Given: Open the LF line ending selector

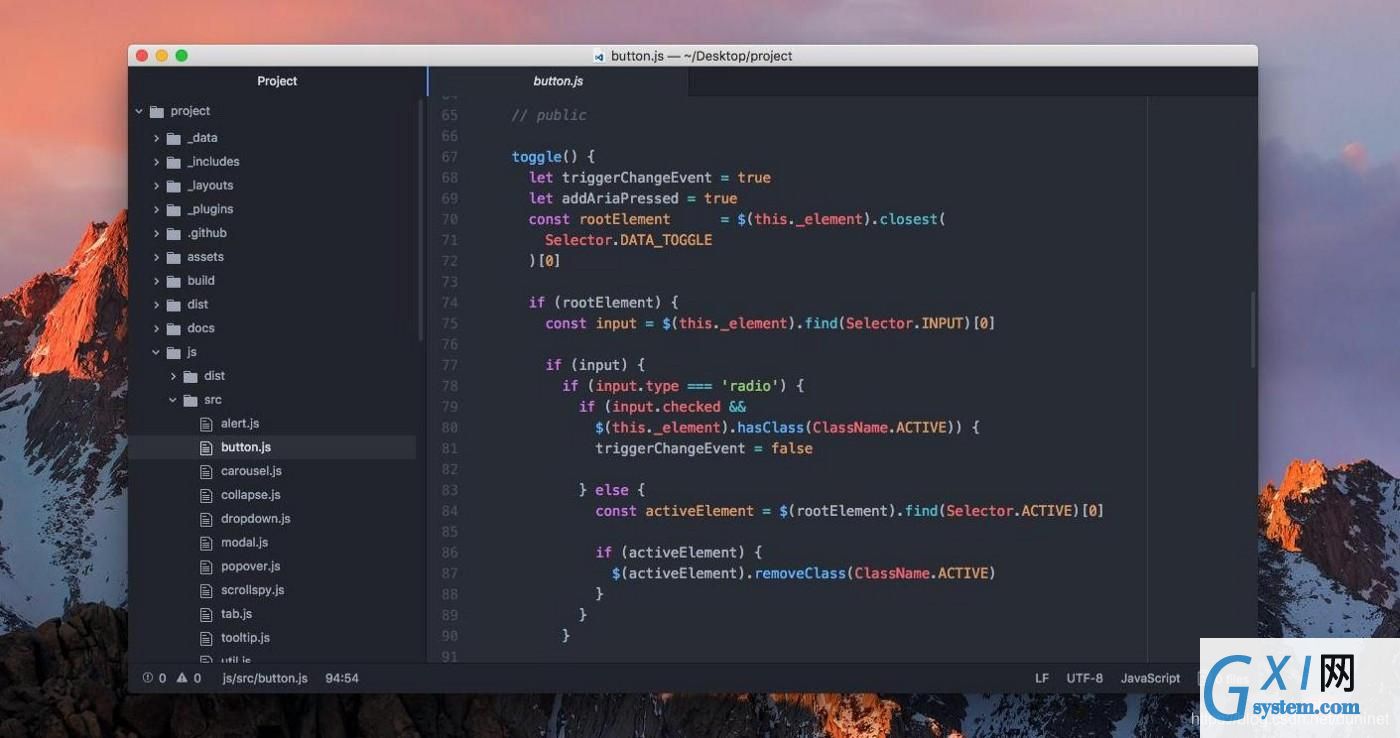Looking at the screenshot, I should click(1042, 678).
